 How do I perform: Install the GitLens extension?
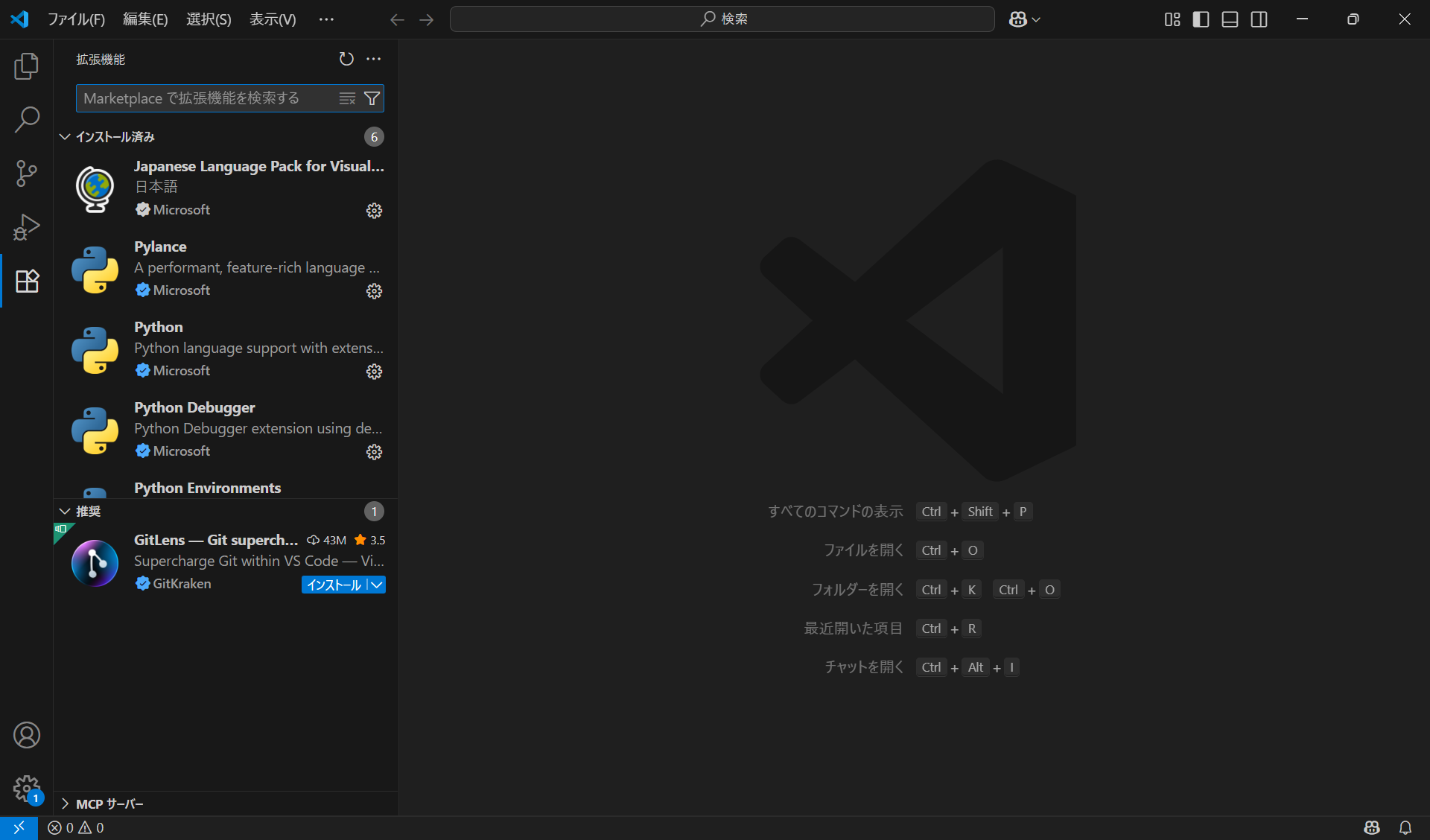coord(334,585)
